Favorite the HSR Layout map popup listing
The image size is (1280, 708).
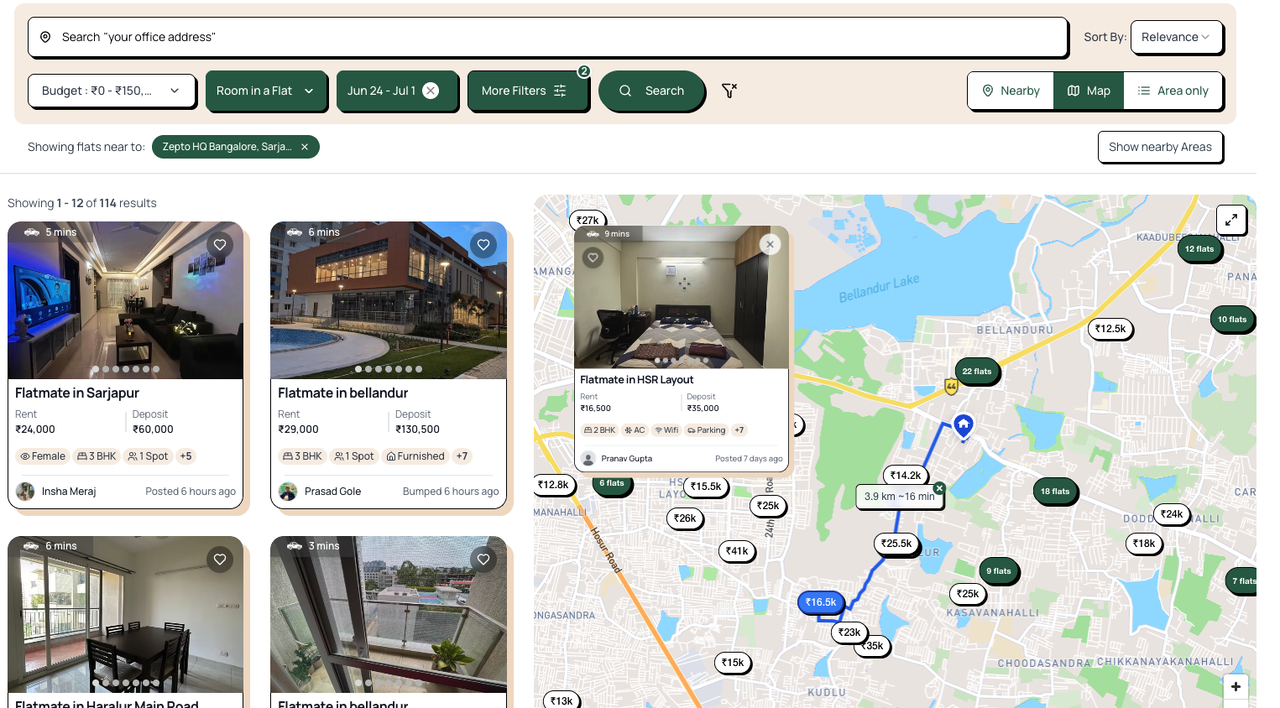pos(593,258)
